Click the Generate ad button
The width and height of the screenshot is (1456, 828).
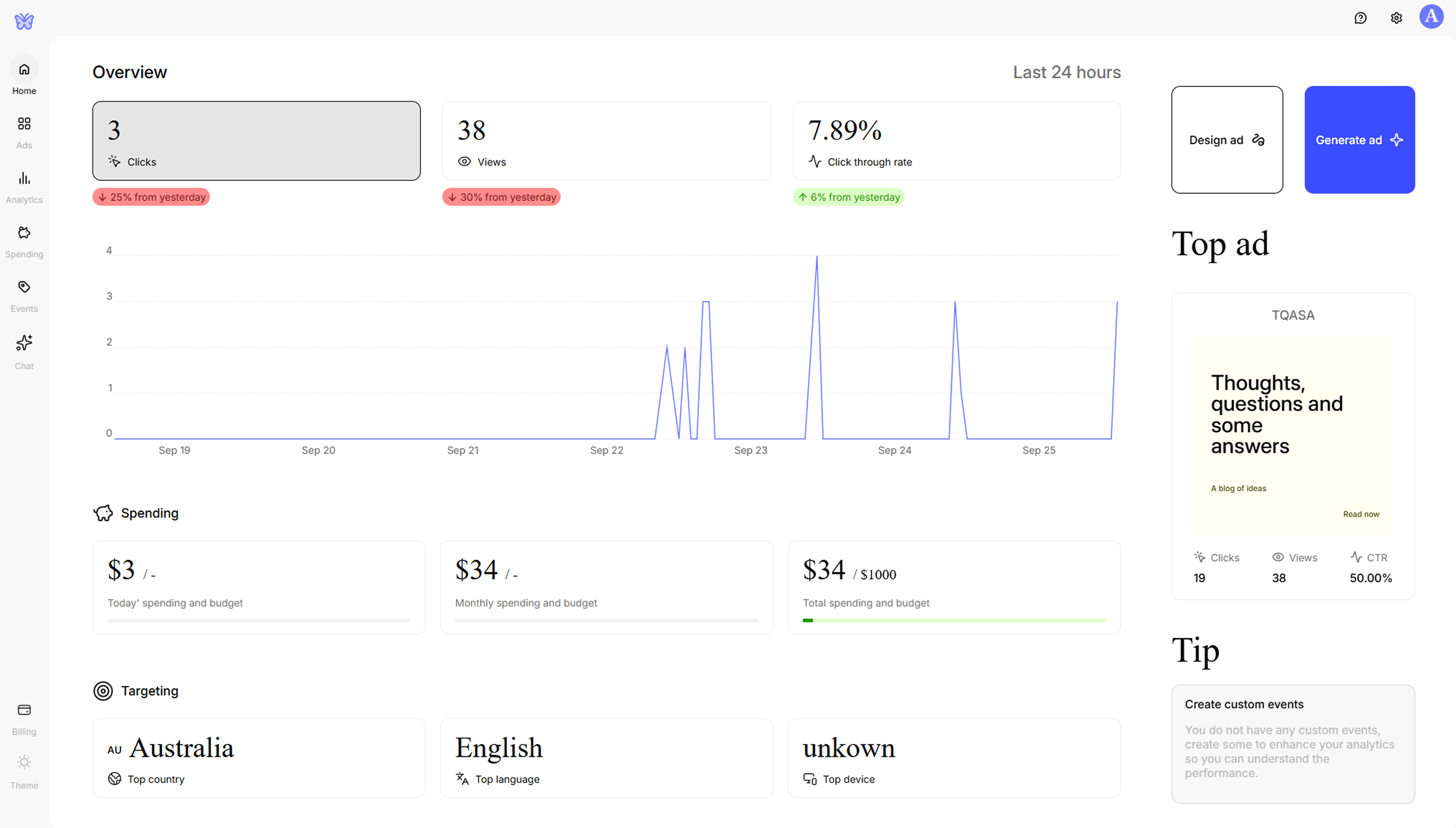(1360, 140)
